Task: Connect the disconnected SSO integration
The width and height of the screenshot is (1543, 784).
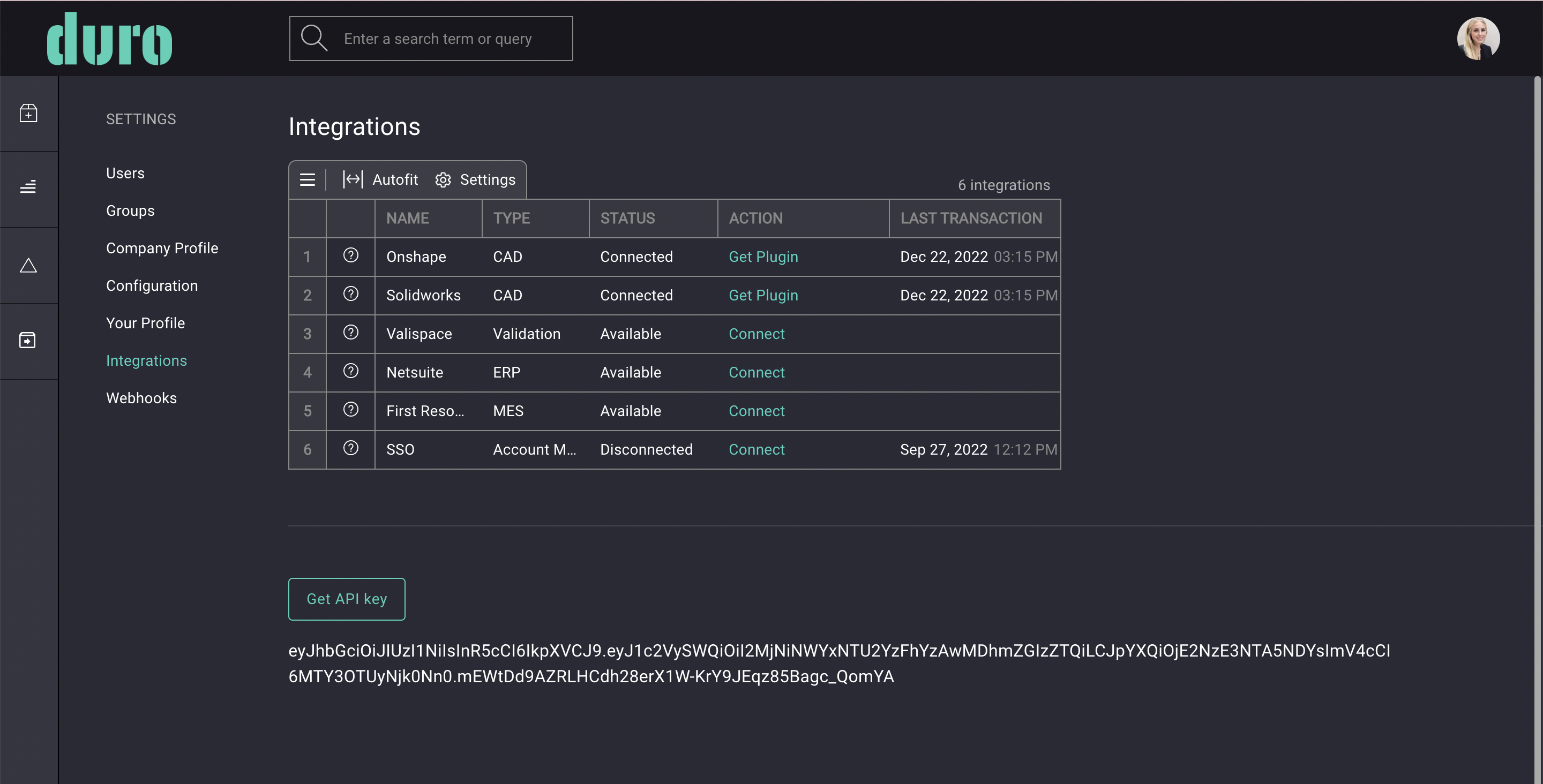Action: click(x=756, y=449)
